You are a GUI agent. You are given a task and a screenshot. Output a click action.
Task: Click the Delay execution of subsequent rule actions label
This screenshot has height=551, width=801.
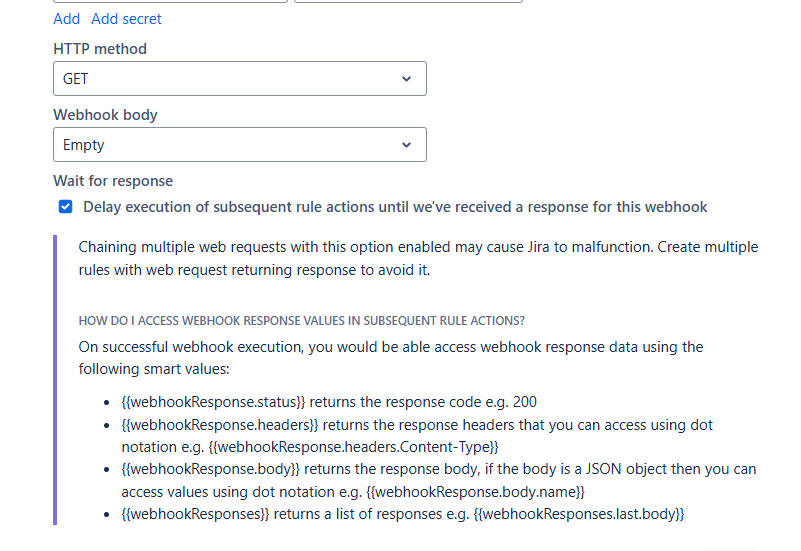[x=395, y=207]
